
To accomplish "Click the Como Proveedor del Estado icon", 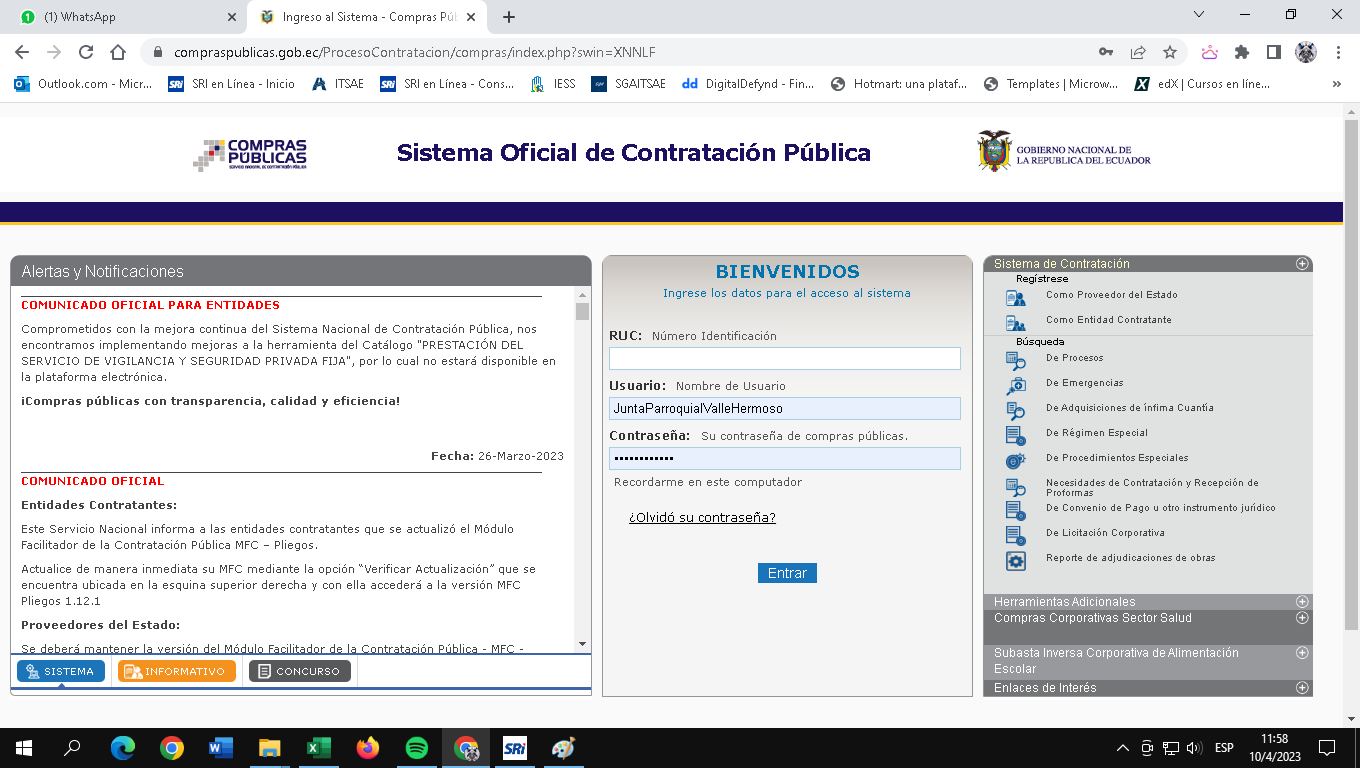I will coord(1015,297).
